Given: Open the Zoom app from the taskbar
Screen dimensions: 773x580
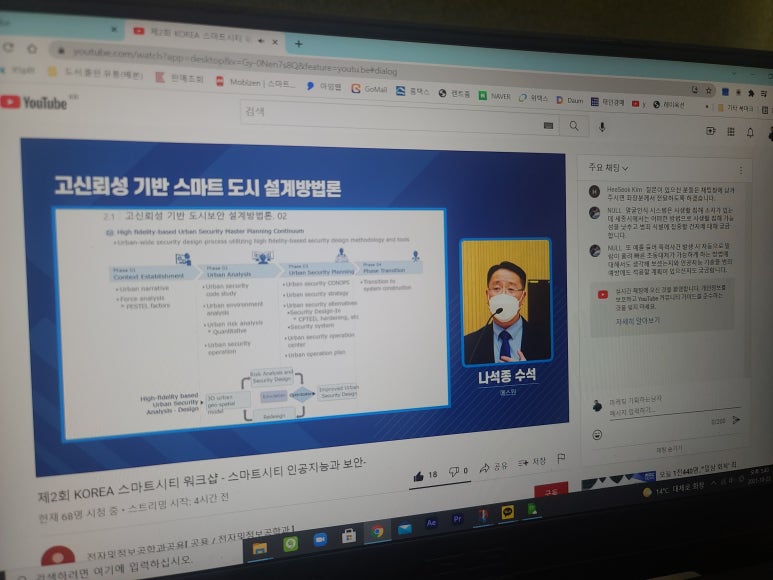Looking at the screenshot, I should (x=320, y=541).
